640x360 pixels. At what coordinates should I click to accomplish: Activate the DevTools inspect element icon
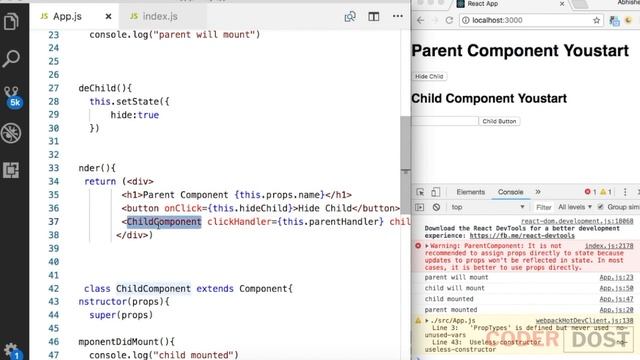(x=420, y=192)
